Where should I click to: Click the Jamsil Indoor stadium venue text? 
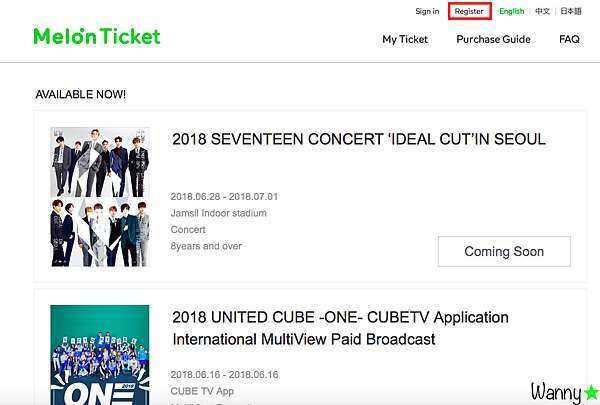pyautogui.click(x=218, y=213)
